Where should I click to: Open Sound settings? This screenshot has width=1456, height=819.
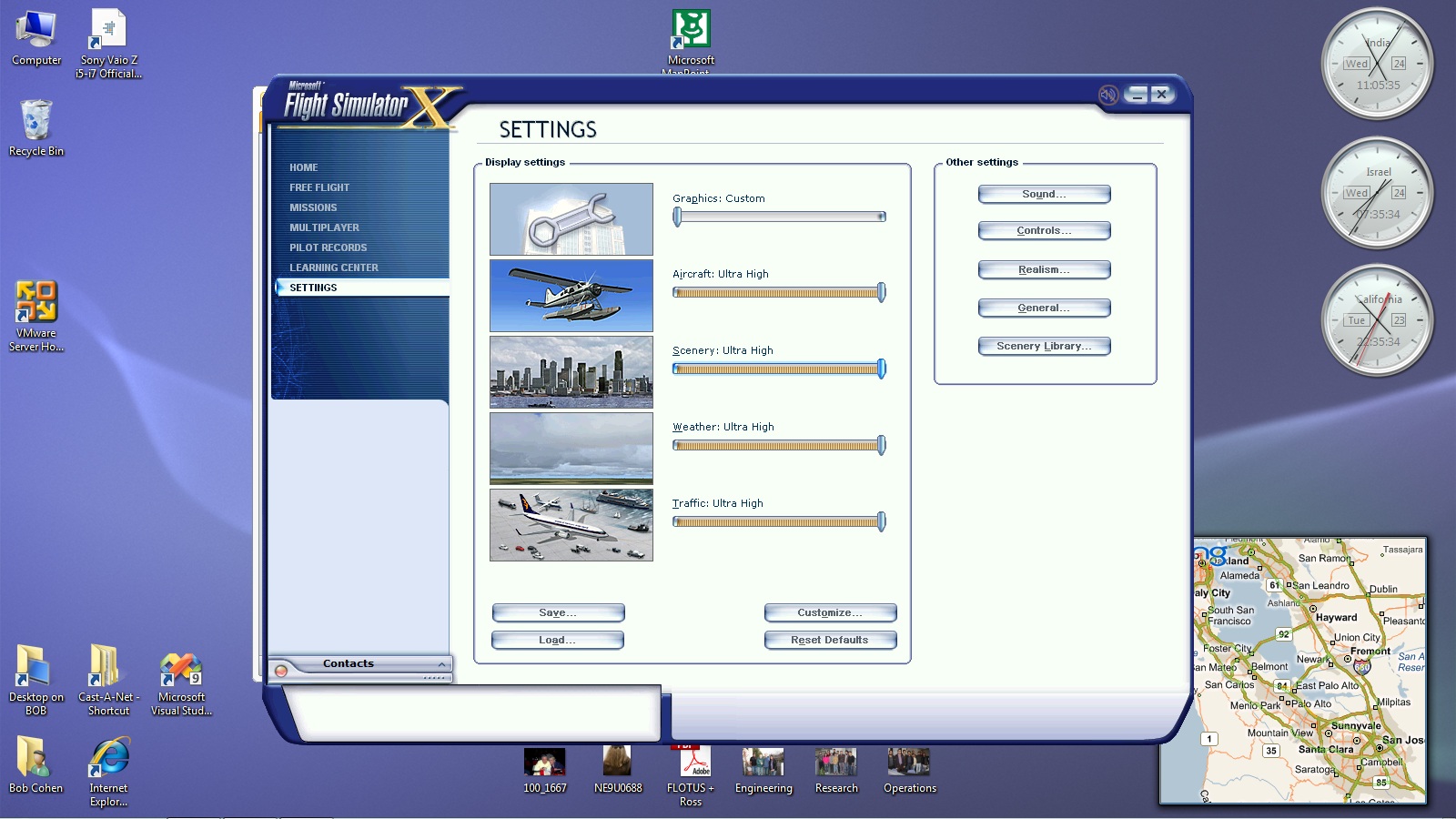pyautogui.click(x=1044, y=194)
